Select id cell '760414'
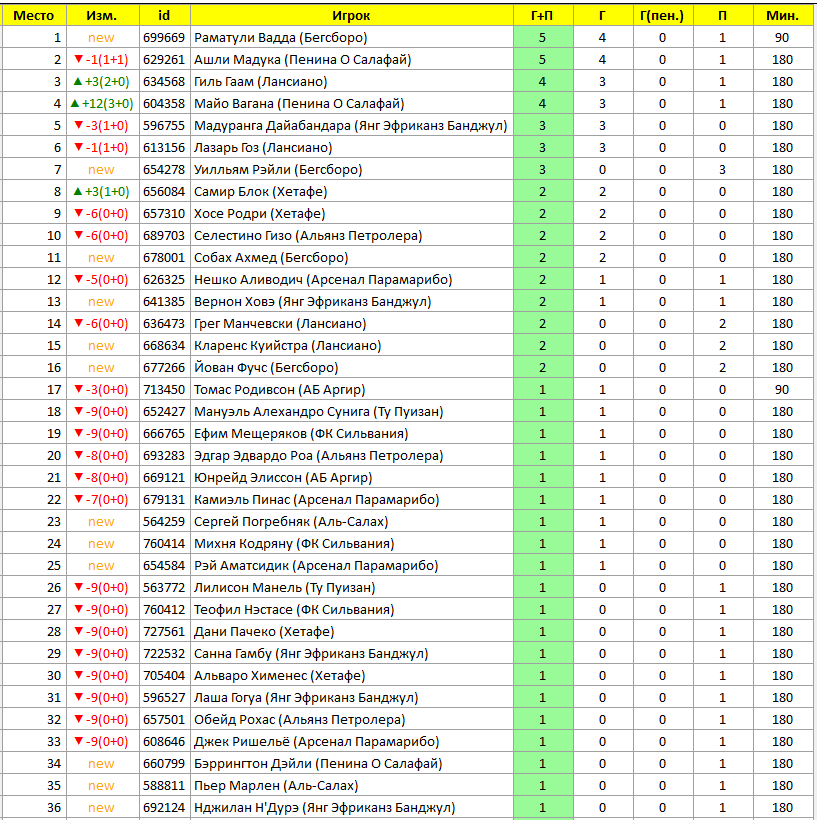817x820 pixels. pos(165,543)
